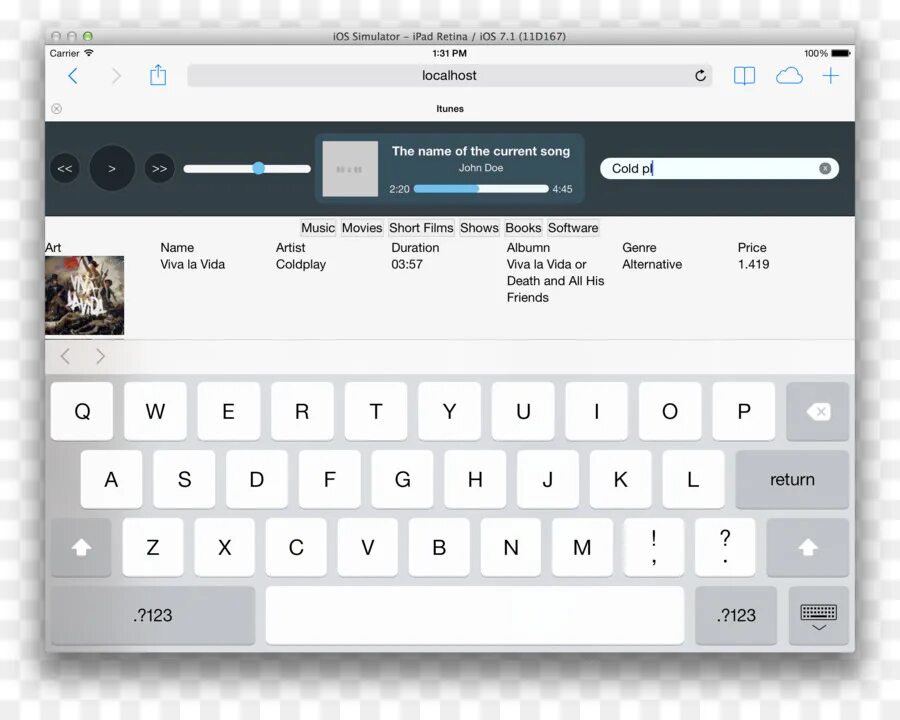
Task: Tap the right .?123 key
Action: click(736, 616)
